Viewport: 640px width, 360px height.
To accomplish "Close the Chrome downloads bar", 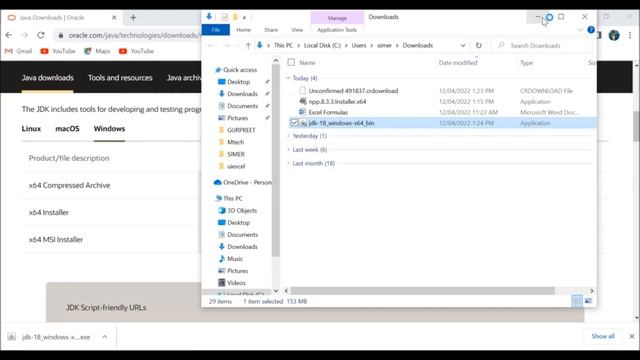I will tap(632, 336).
